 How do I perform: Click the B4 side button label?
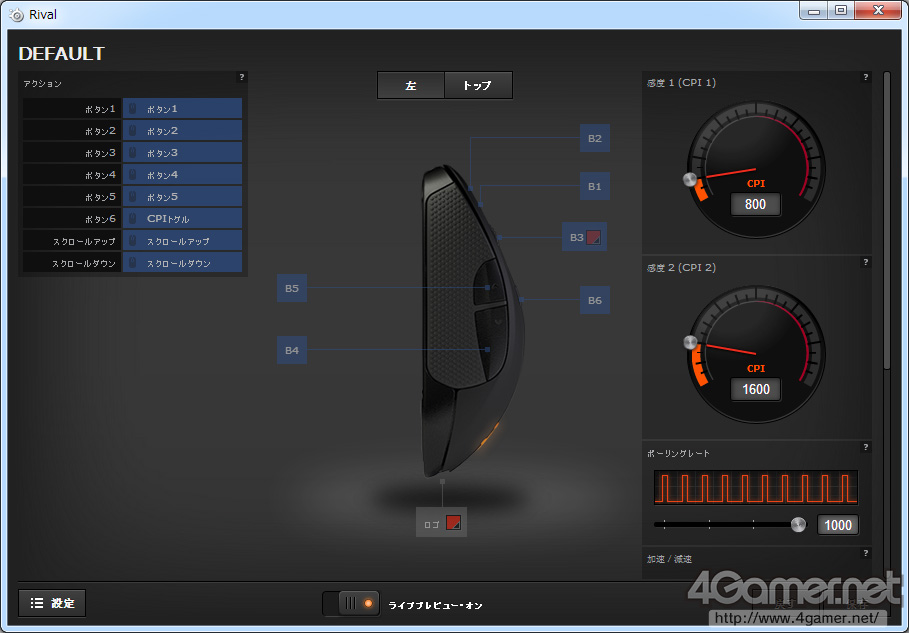pyautogui.click(x=292, y=350)
